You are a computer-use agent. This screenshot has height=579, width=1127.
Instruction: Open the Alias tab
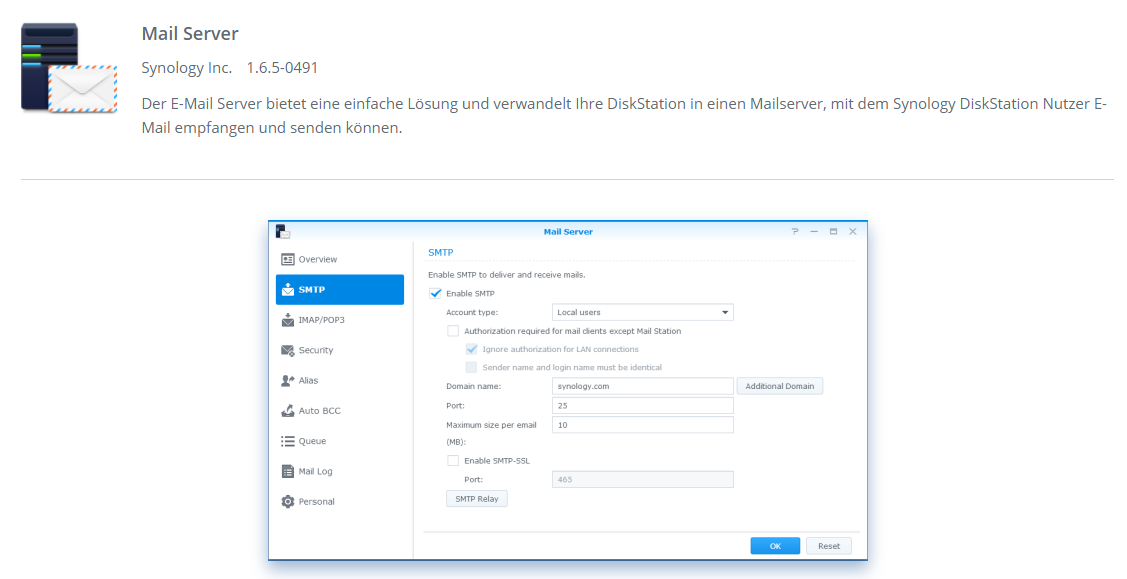[x=340, y=381]
